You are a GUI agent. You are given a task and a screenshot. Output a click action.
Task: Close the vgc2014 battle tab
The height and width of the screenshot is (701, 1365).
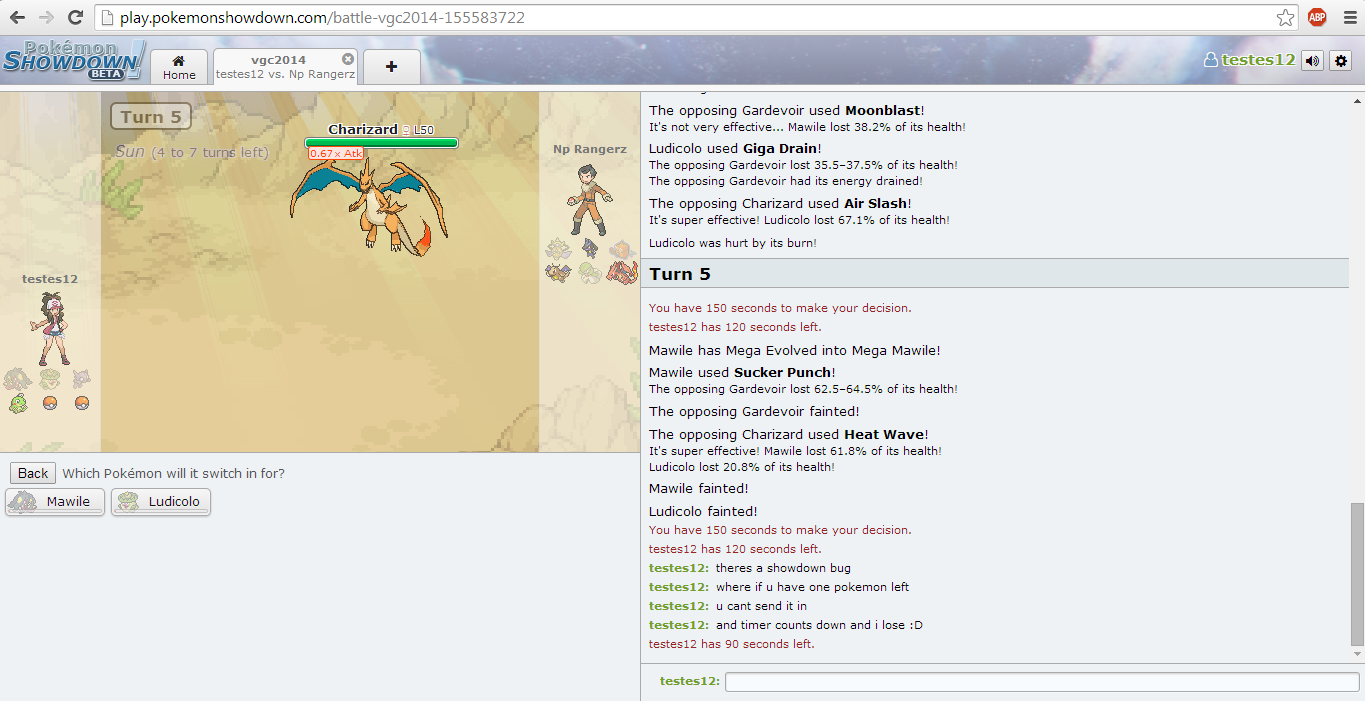point(347,59)
